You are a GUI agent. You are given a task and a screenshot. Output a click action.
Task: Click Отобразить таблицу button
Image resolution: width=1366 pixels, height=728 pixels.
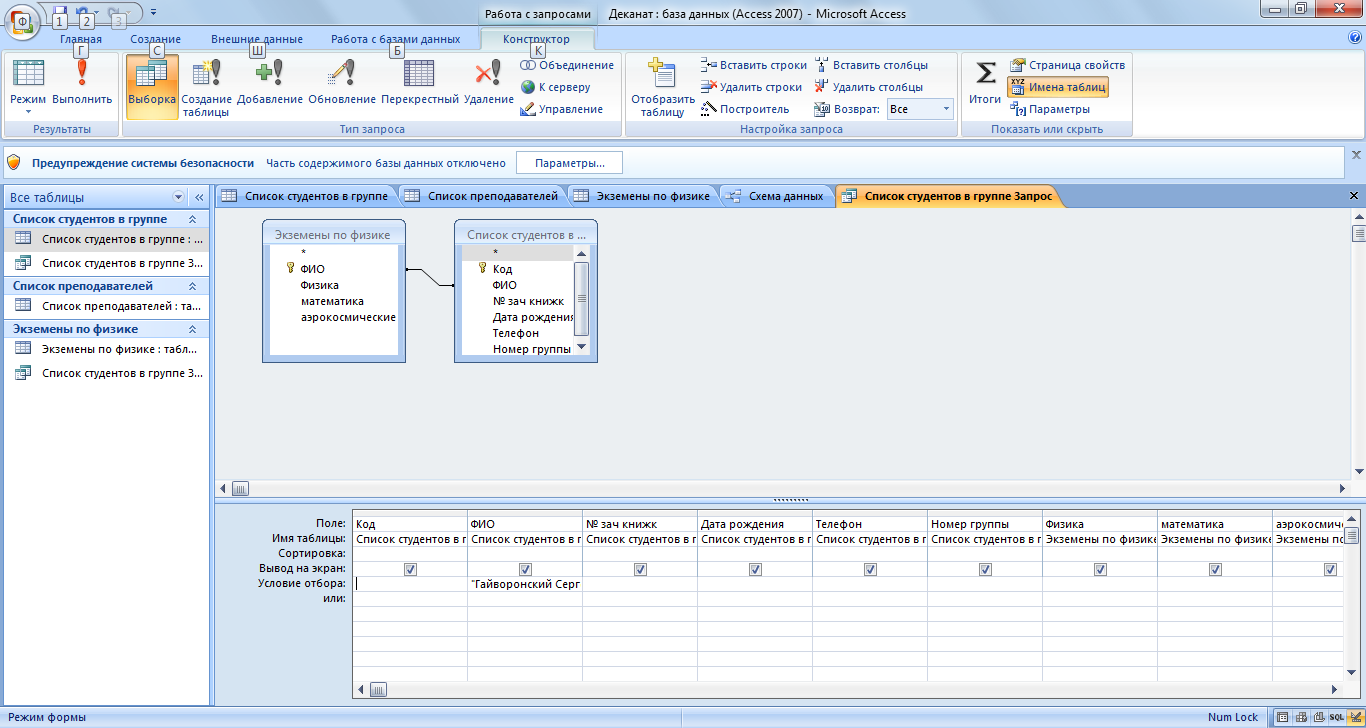662,87
